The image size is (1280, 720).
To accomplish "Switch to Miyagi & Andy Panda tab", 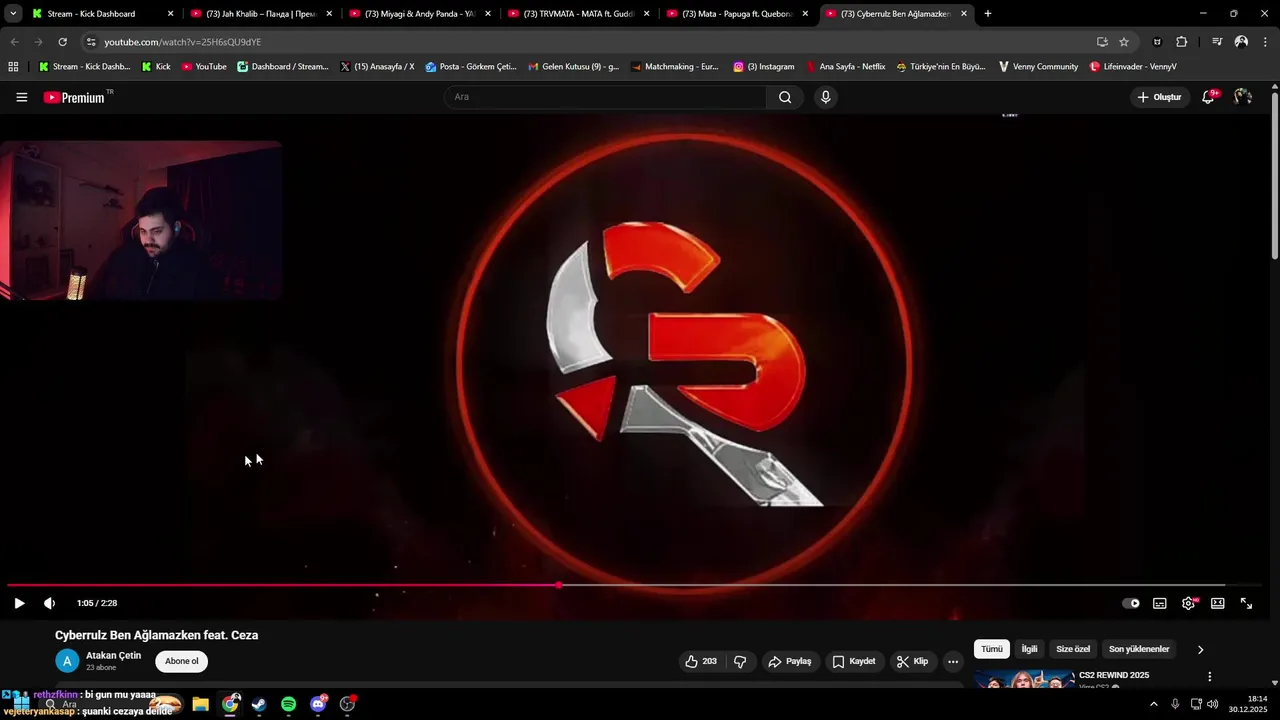I will pyautogui.click(x=420, y=14).
